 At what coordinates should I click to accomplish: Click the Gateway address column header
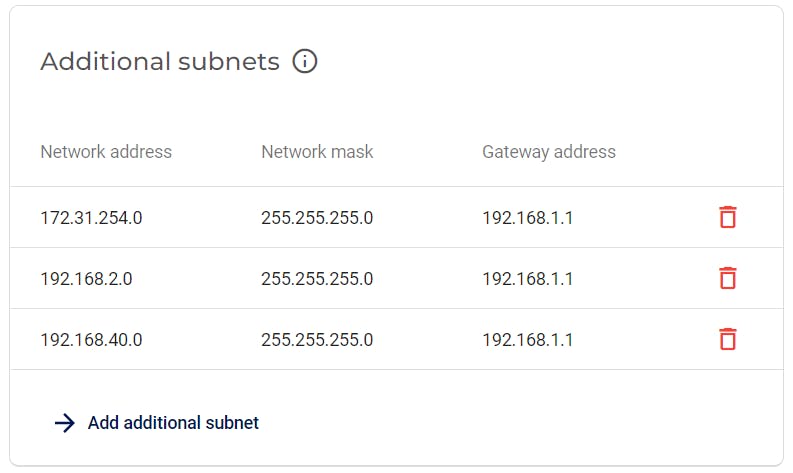point(549,152)
